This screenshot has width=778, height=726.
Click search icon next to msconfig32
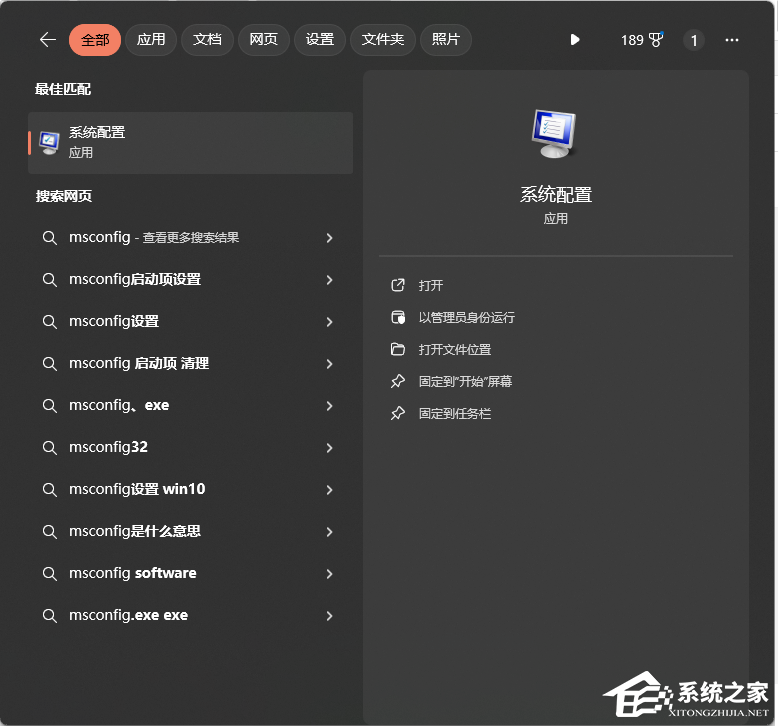50,448
